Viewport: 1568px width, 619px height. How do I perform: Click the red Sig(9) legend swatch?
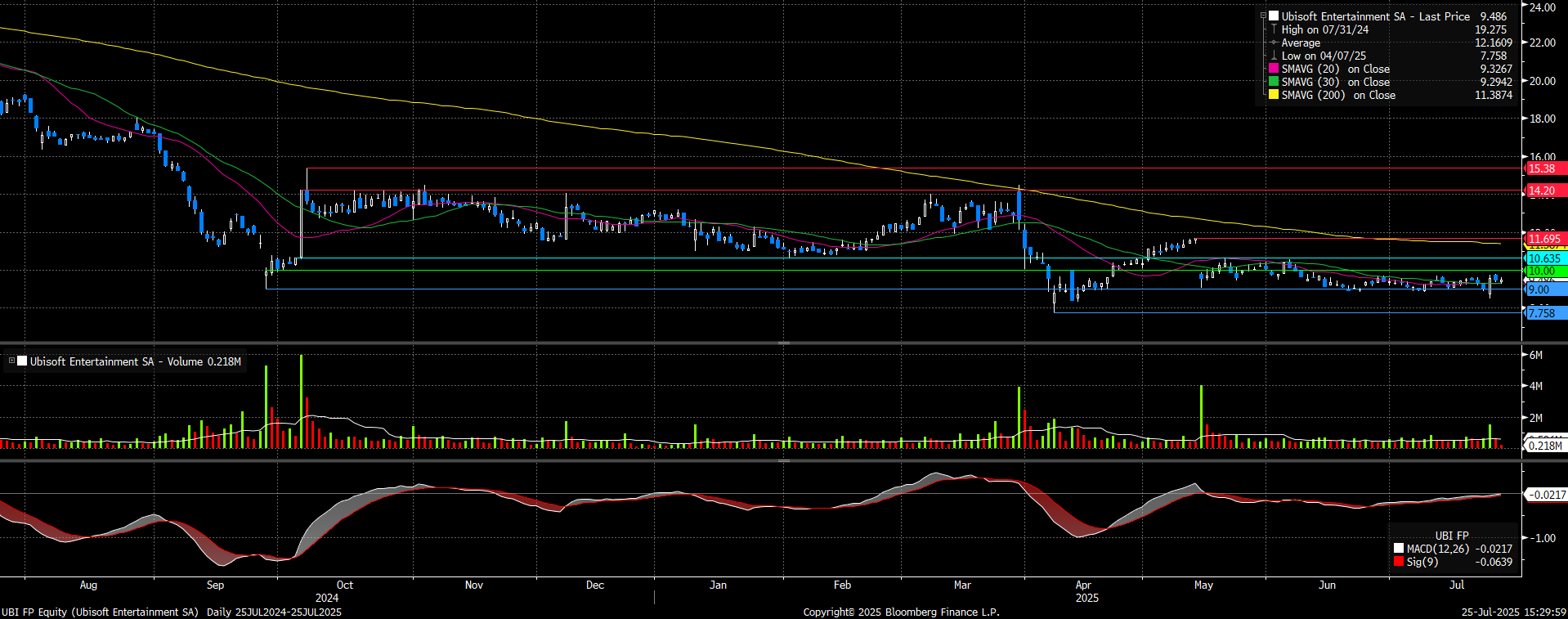click(x=1399, y=562)
